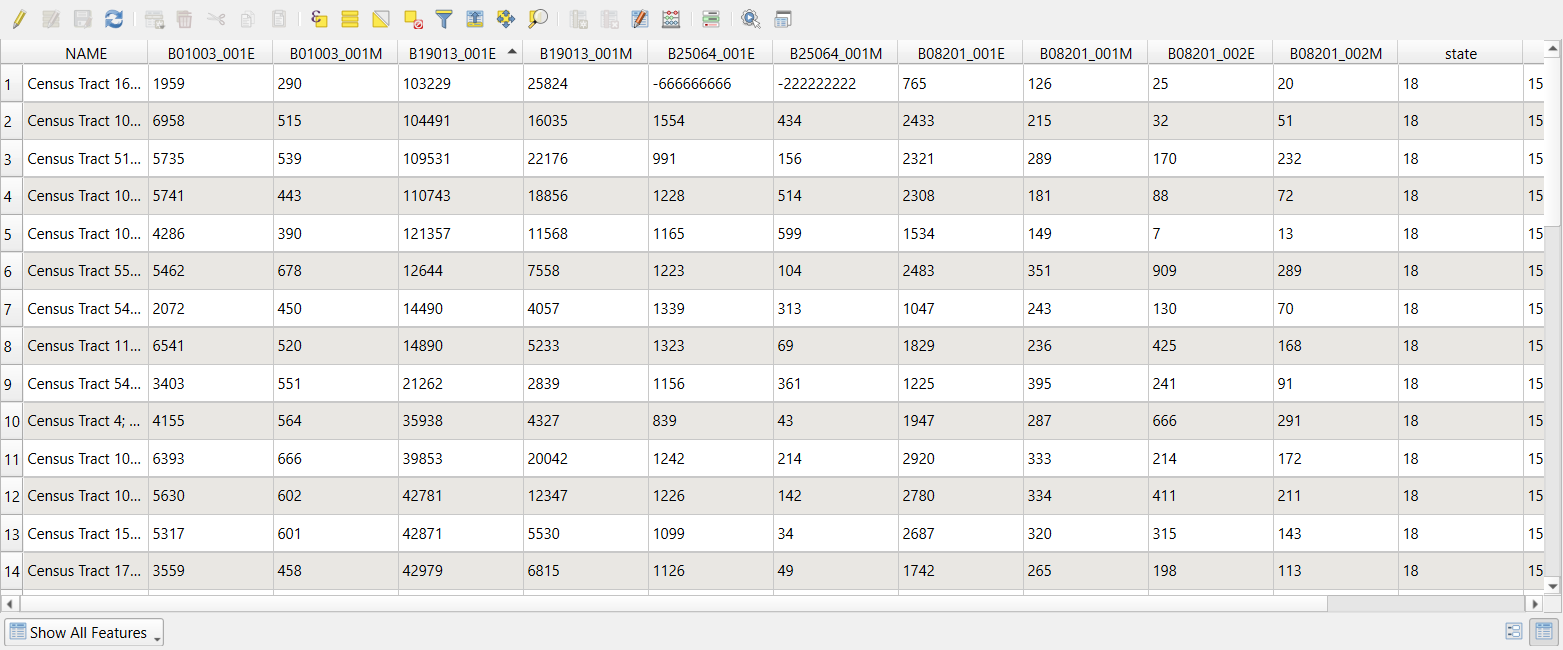
Task: Sort by the B25064_001E column header
Action: click(710, 53)
